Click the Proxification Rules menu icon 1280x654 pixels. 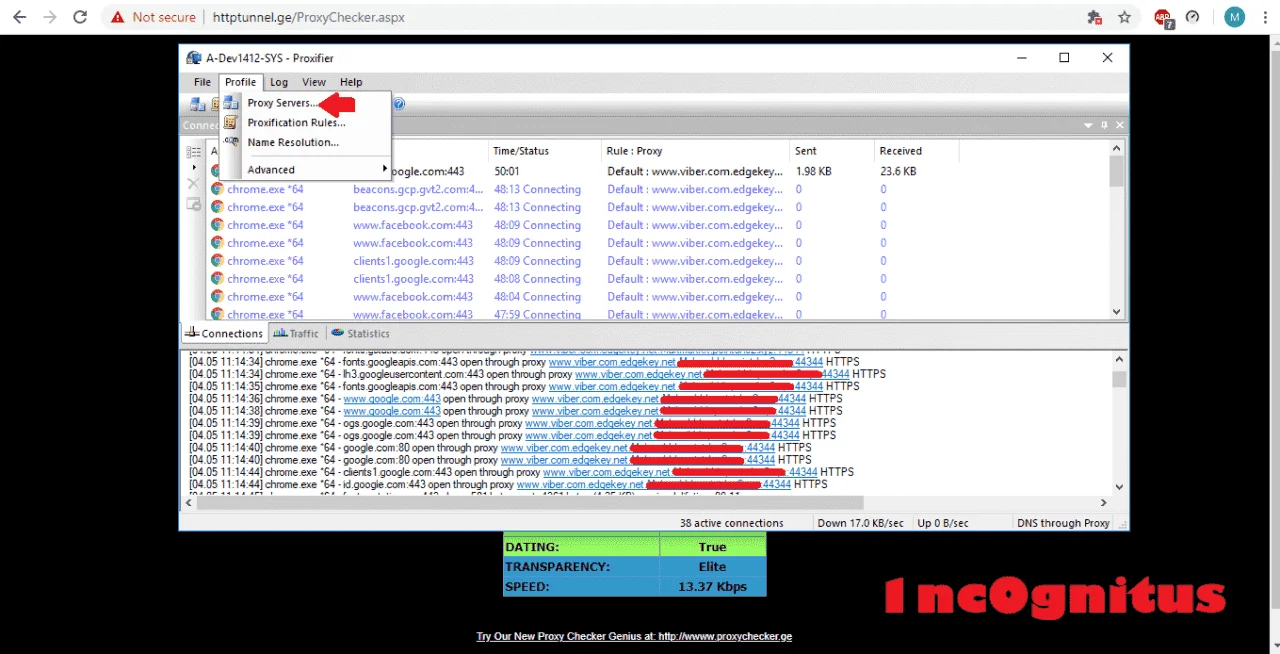click(x=231, y=123)
